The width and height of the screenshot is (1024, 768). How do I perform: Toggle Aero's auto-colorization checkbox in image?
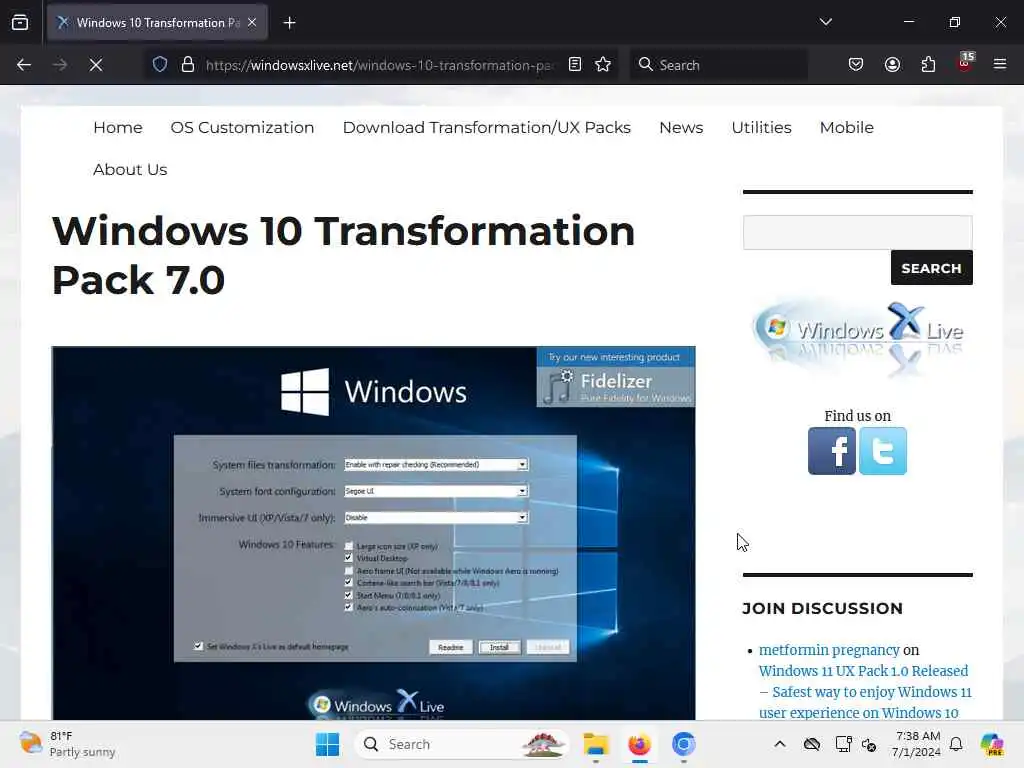pyautogui.click(x=349, y=607)
